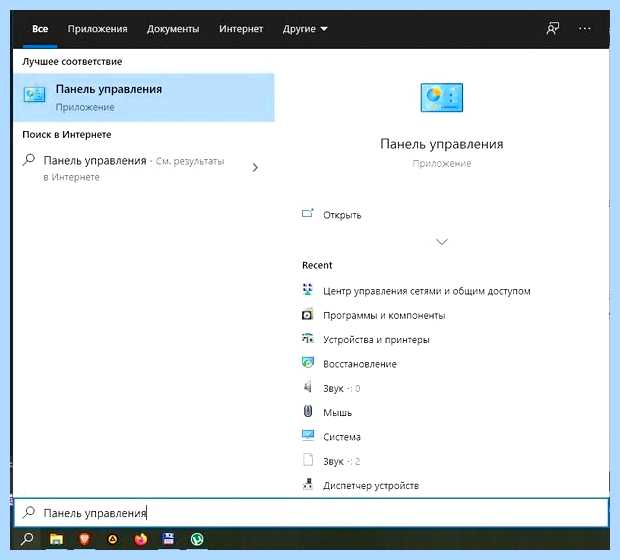Image resolution: width=620 pixels, height=560 pixels.
Task: Open Мышь recent item
Action: (x=337, y=412)
